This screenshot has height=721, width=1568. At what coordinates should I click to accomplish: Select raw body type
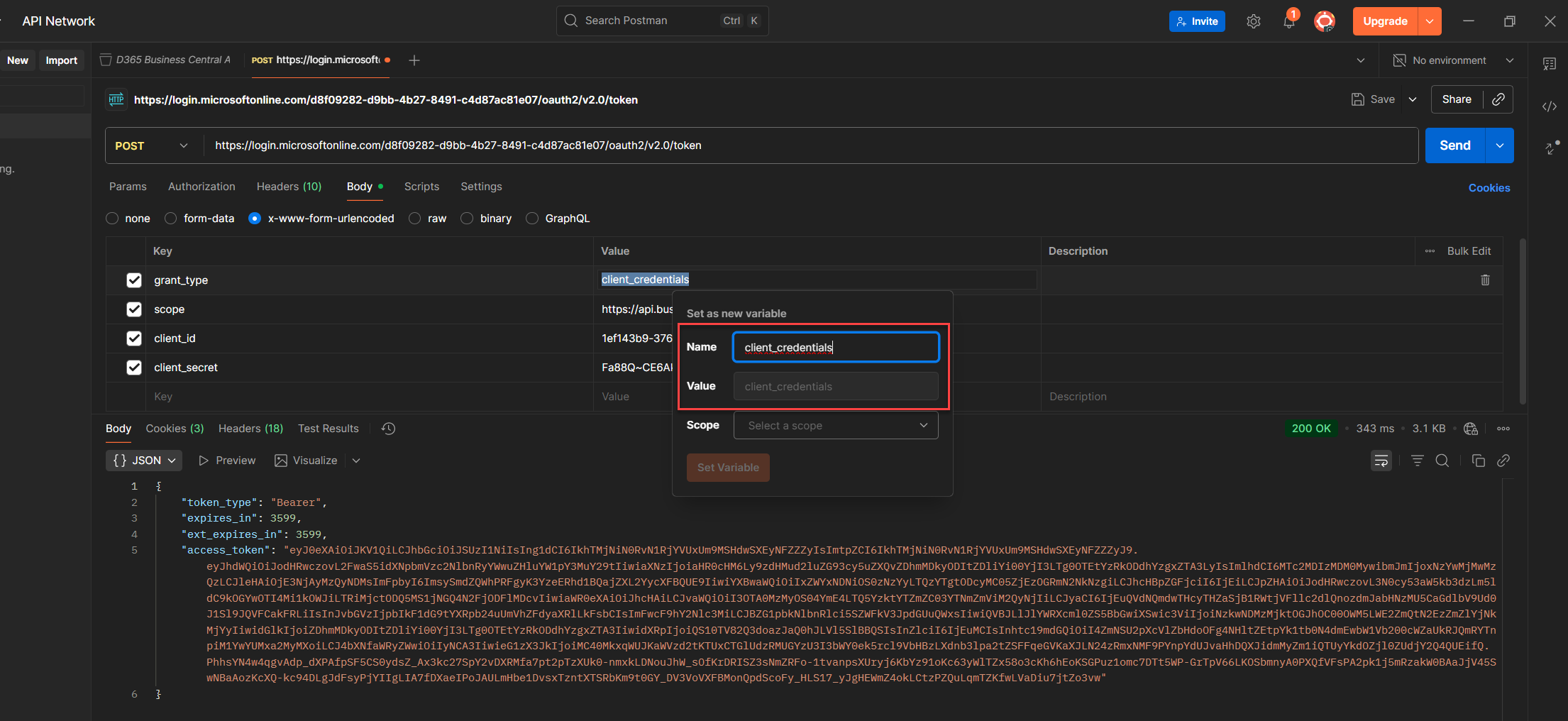click(414, 219)
